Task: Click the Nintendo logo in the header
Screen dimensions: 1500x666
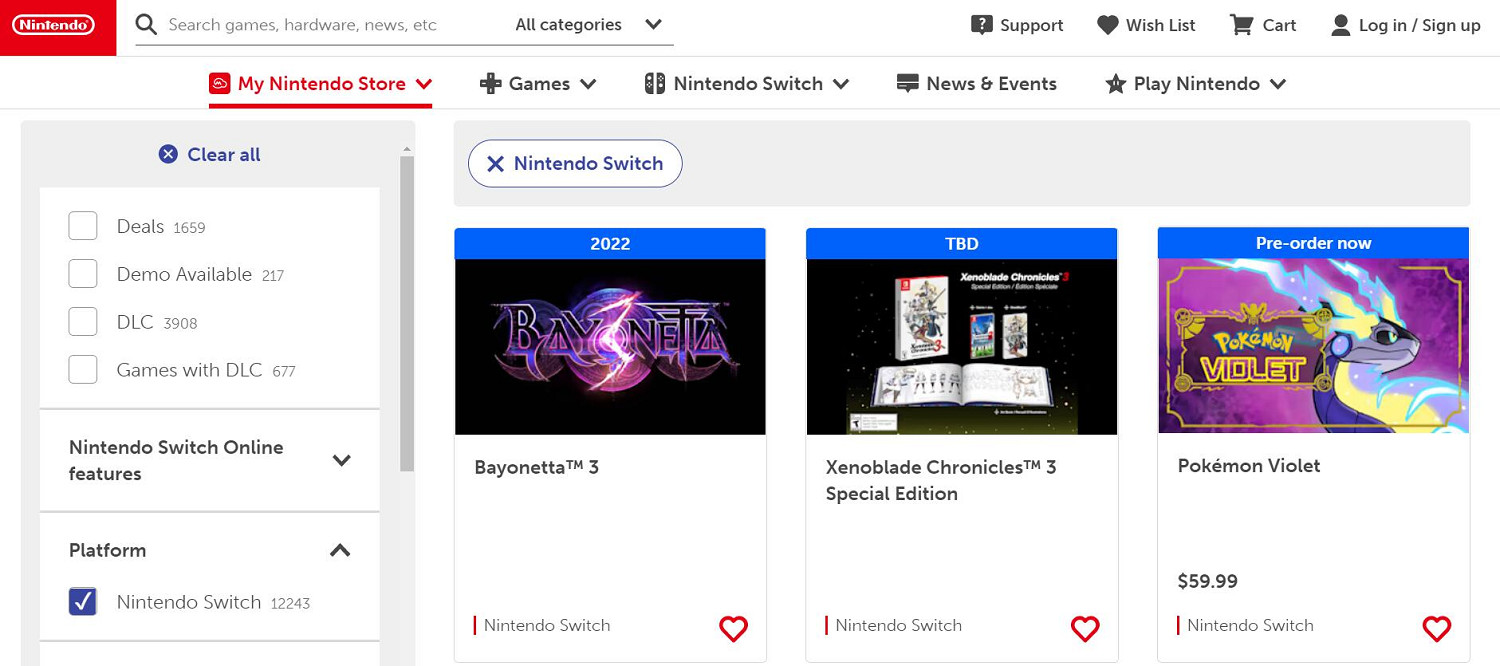Action: (54, 26)
